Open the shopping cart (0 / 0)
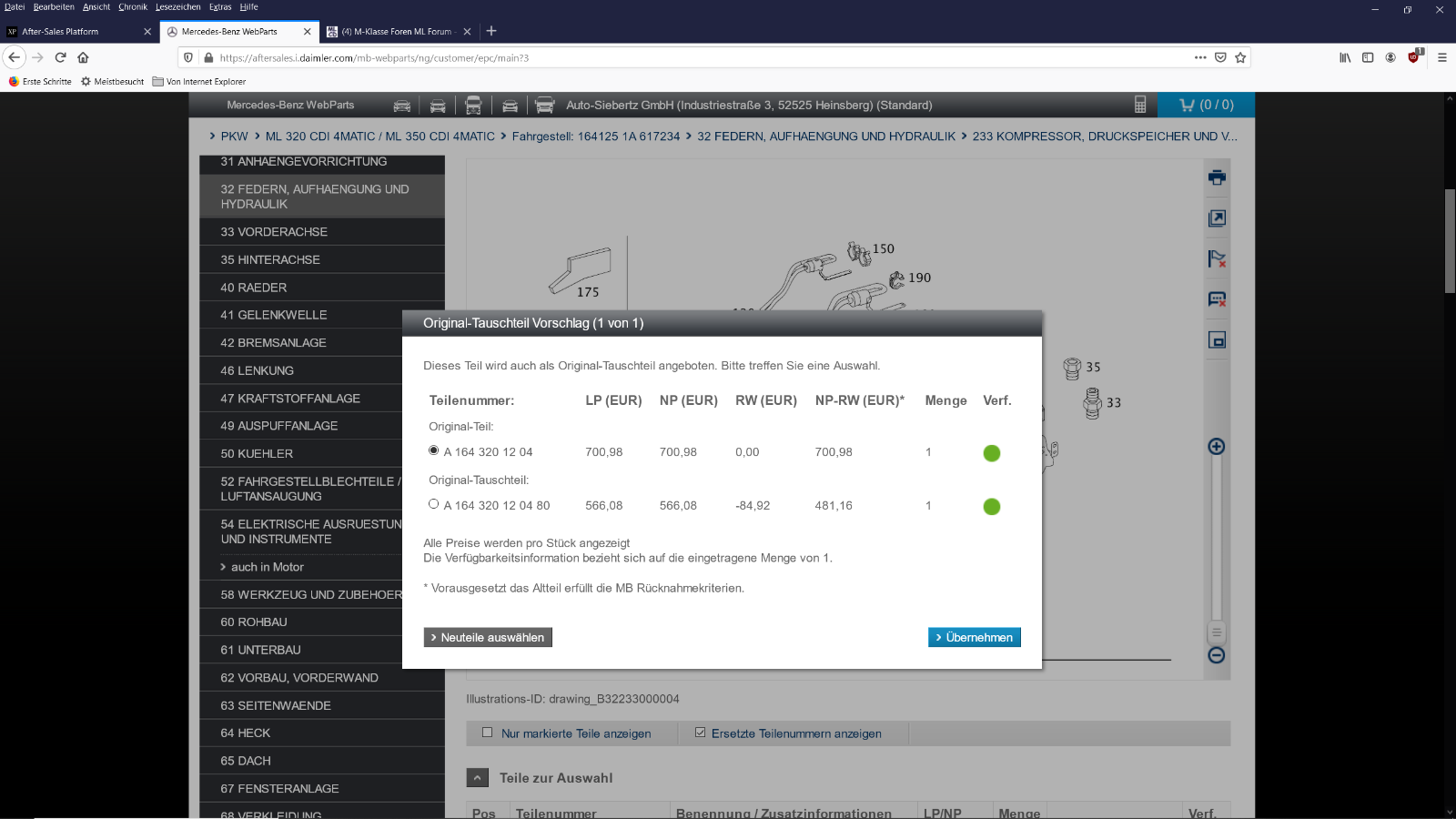The height and width of the screenshot is (819, 1456). click(x=1207, y=105)
